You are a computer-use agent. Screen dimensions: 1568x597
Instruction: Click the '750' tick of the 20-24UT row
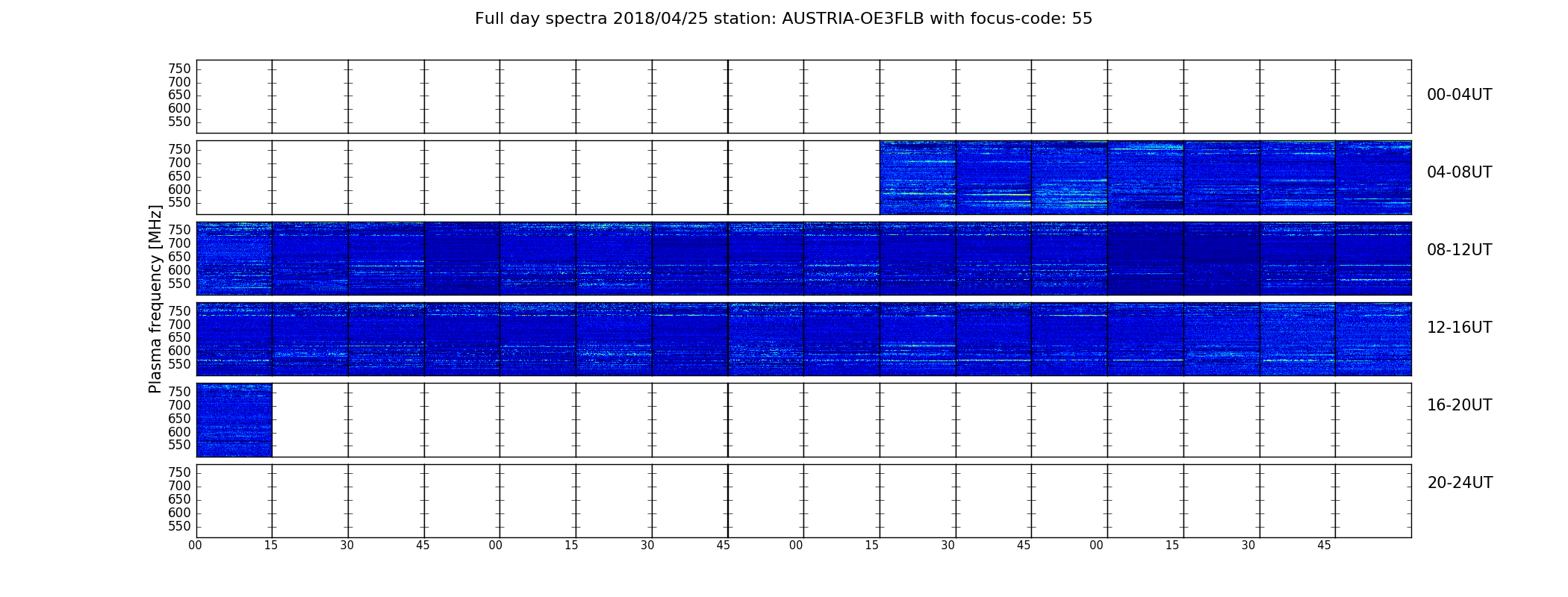click(179, 472)
